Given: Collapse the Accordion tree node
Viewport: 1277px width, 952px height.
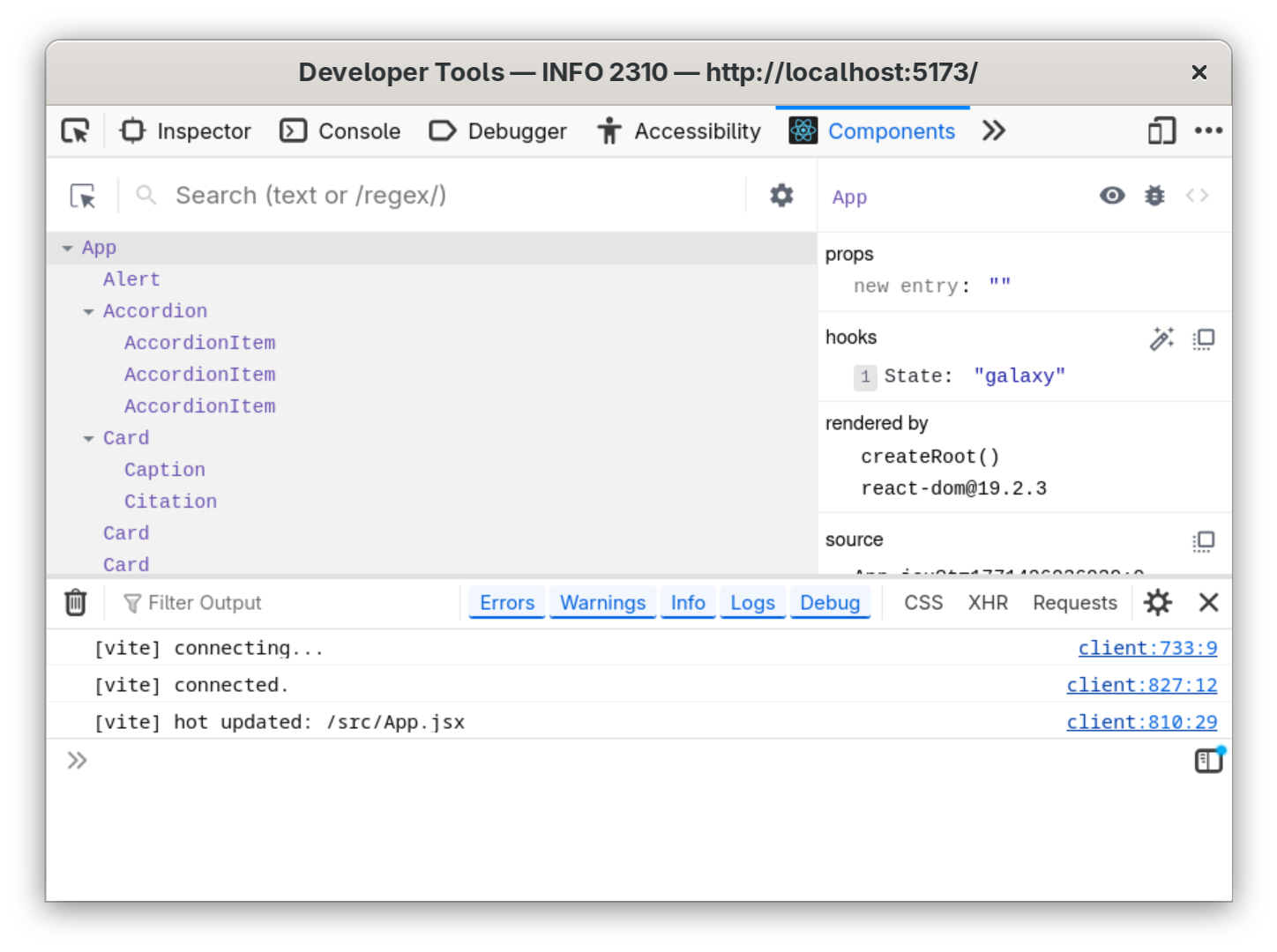Looking at the screenshot, I should [89, 312].
